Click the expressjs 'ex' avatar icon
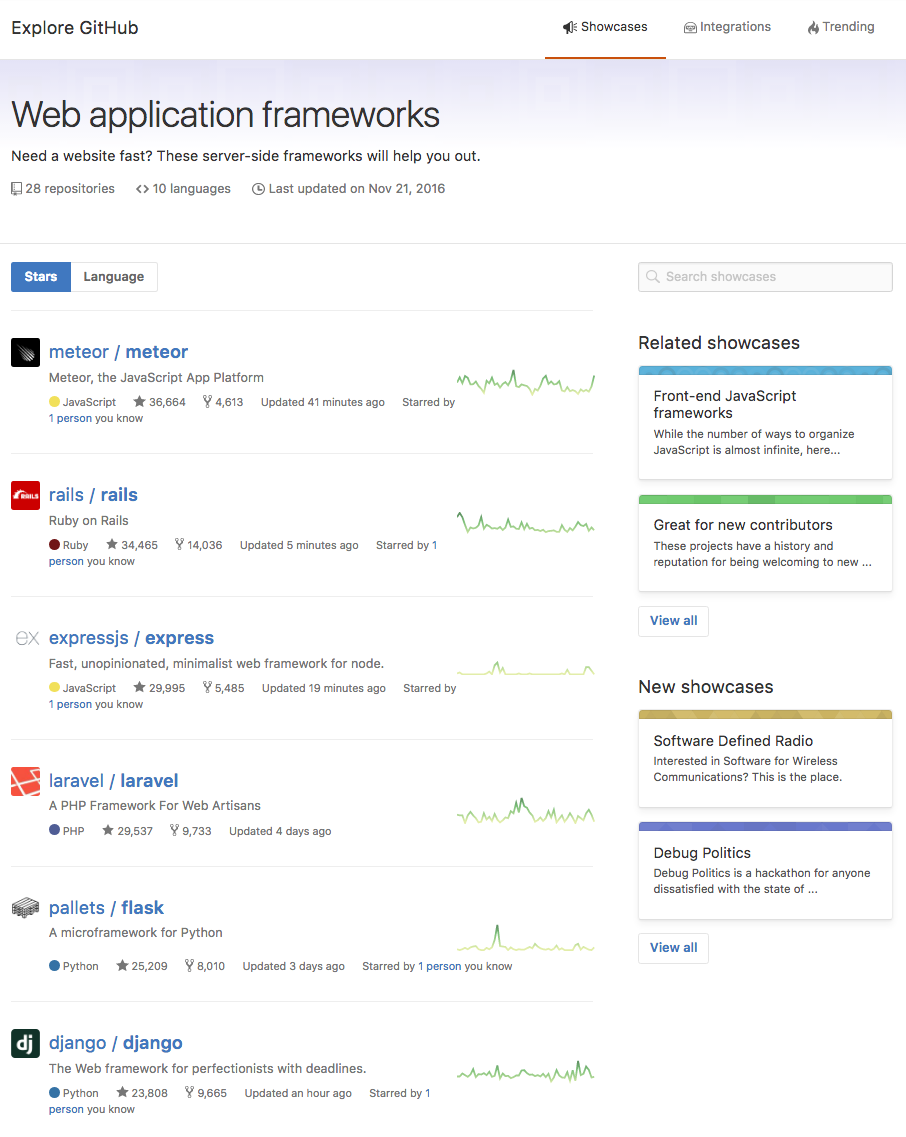906x1137 pixels. (x=25, y=638)
